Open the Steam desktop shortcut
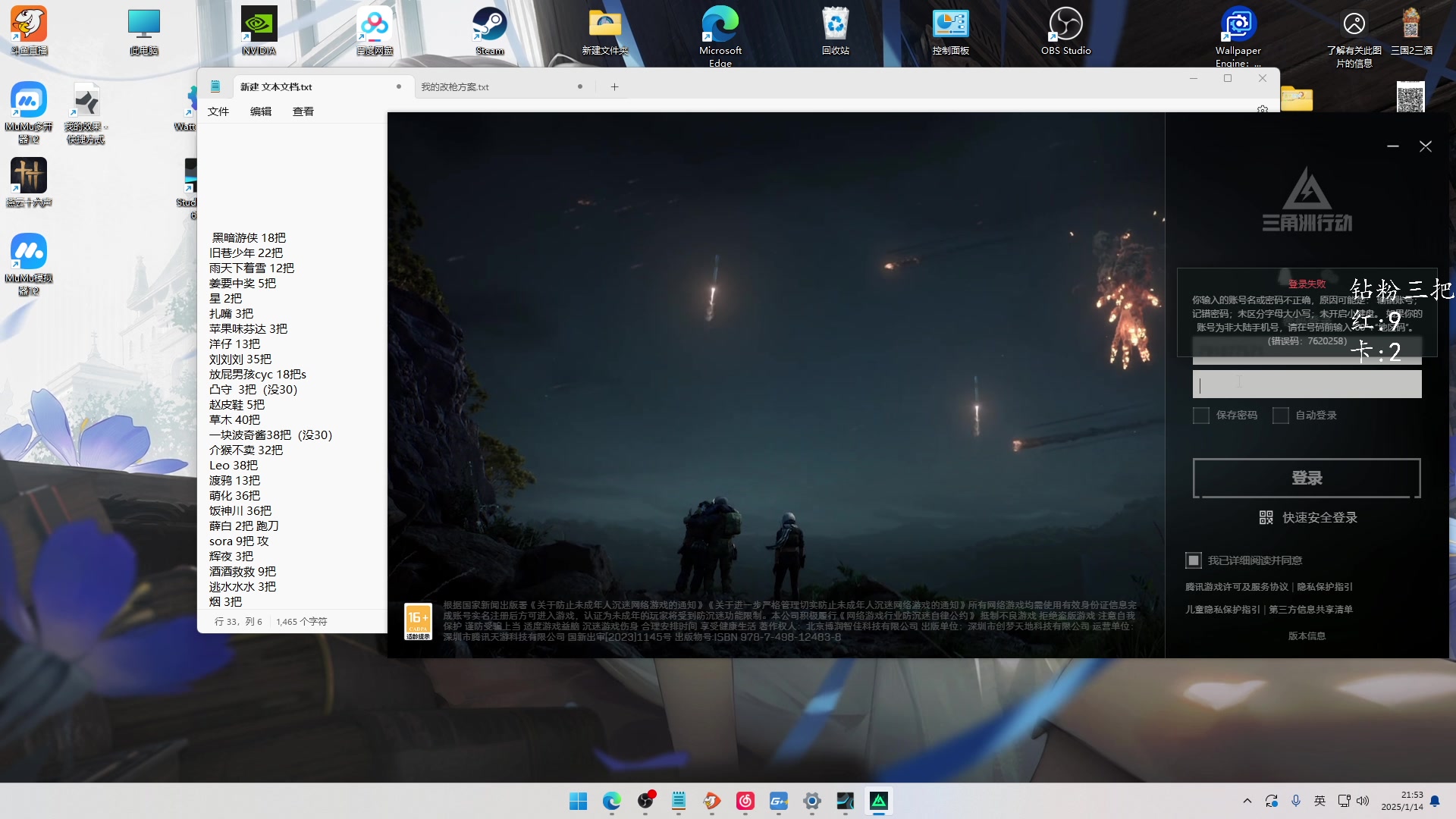 point(490,30)
